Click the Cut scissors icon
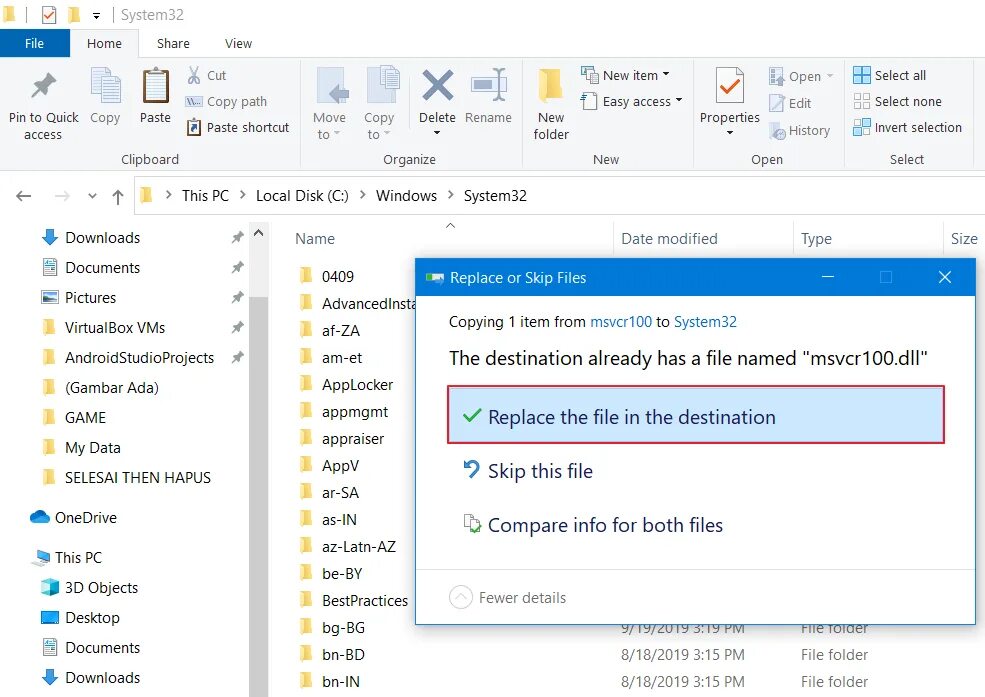Image resolution: width=985 pixels, height=697 pixels. 193,75
